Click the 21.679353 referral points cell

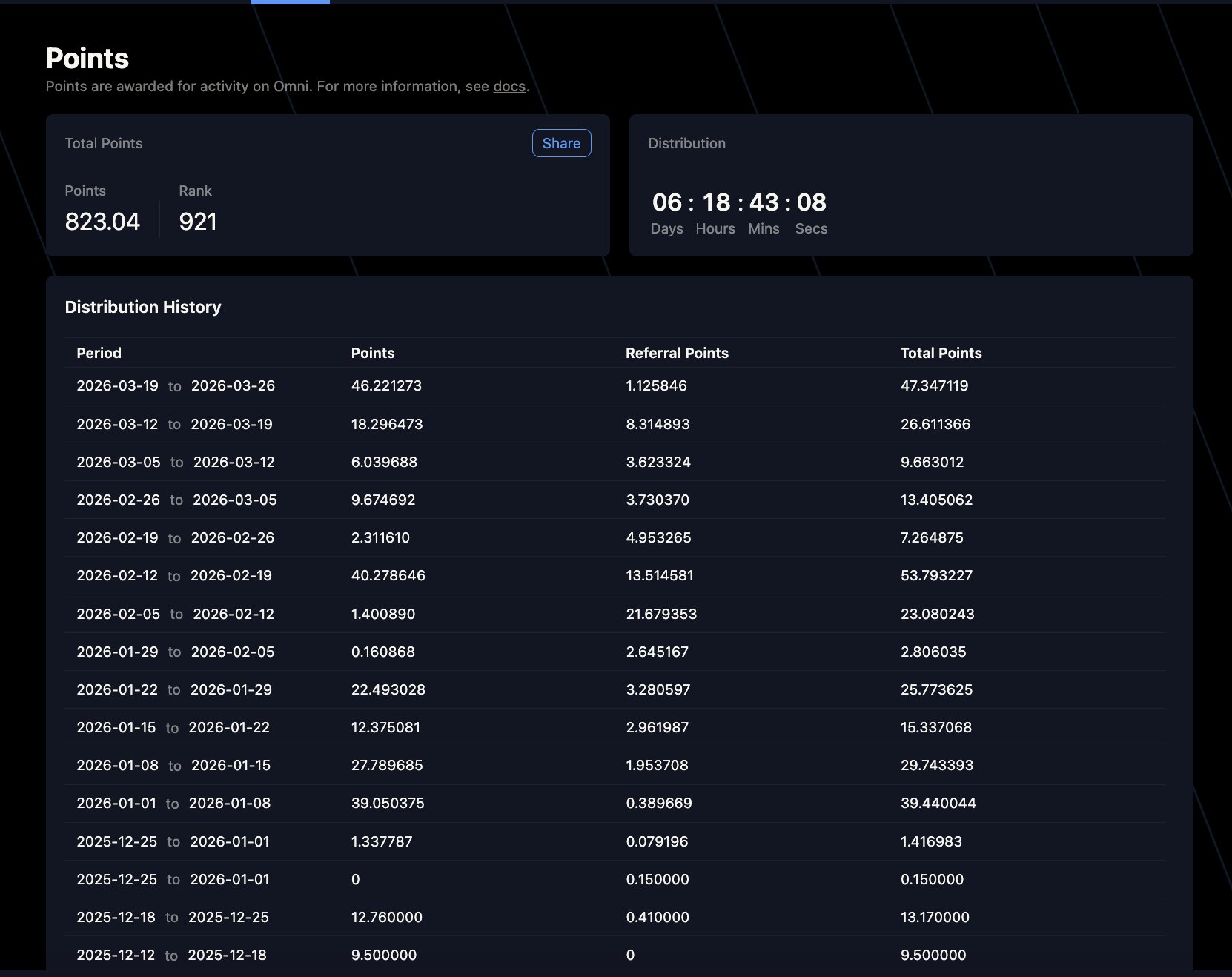pyautogui.click(x=661, y=614)
